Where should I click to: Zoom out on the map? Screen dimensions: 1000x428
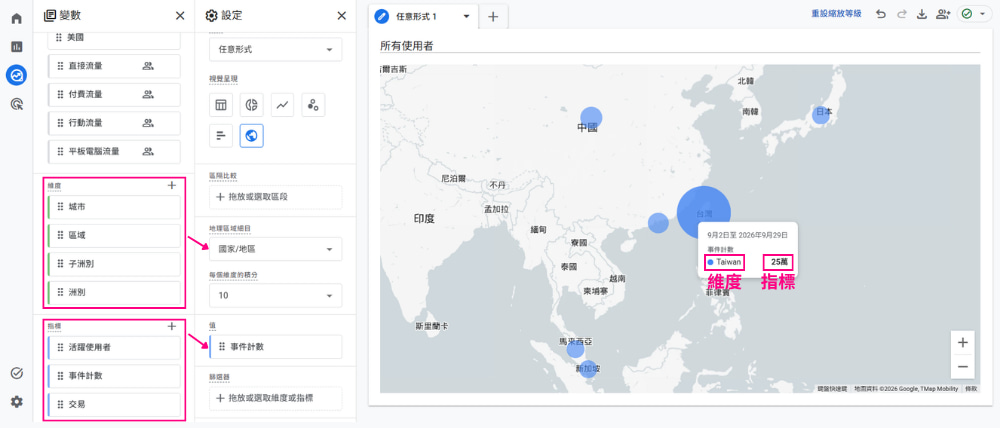962,367
